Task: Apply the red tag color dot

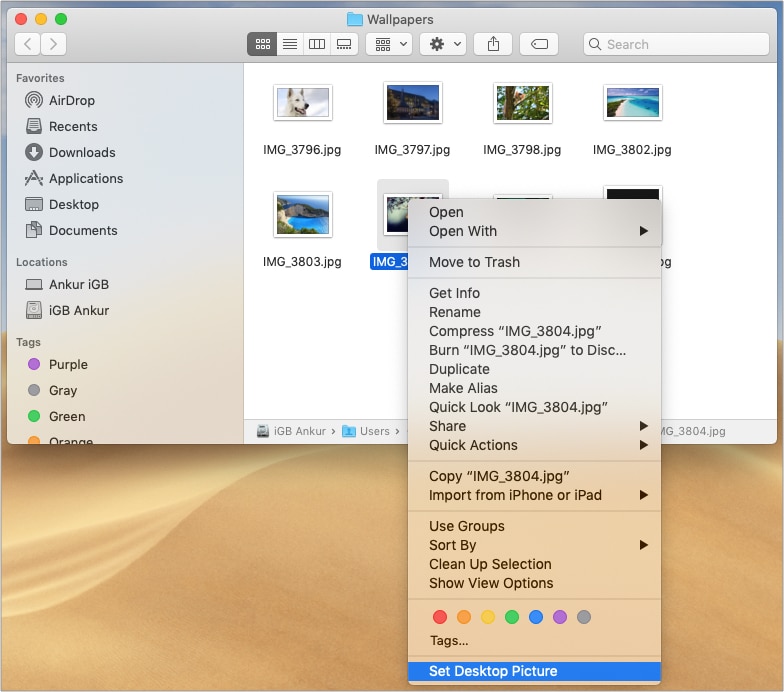Action: click(439, 617)
